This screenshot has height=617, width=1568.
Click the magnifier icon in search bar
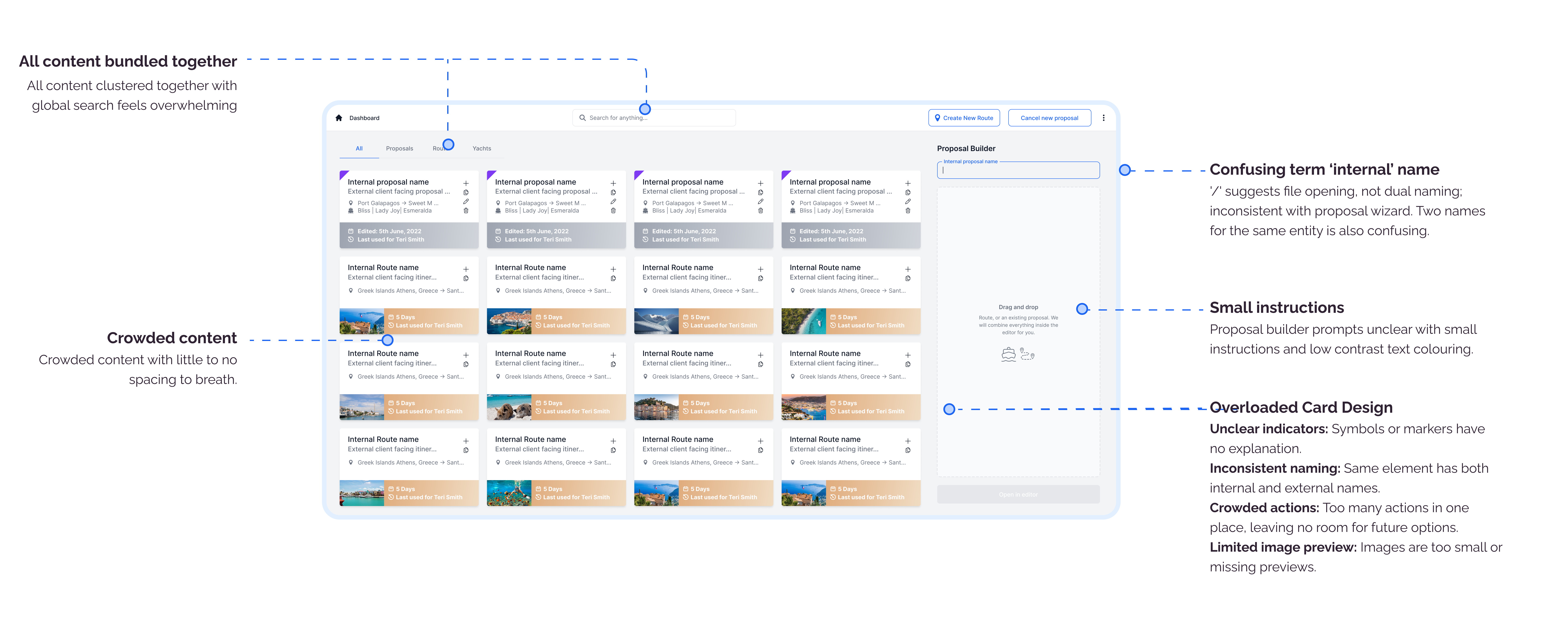[x=582, y=118]
